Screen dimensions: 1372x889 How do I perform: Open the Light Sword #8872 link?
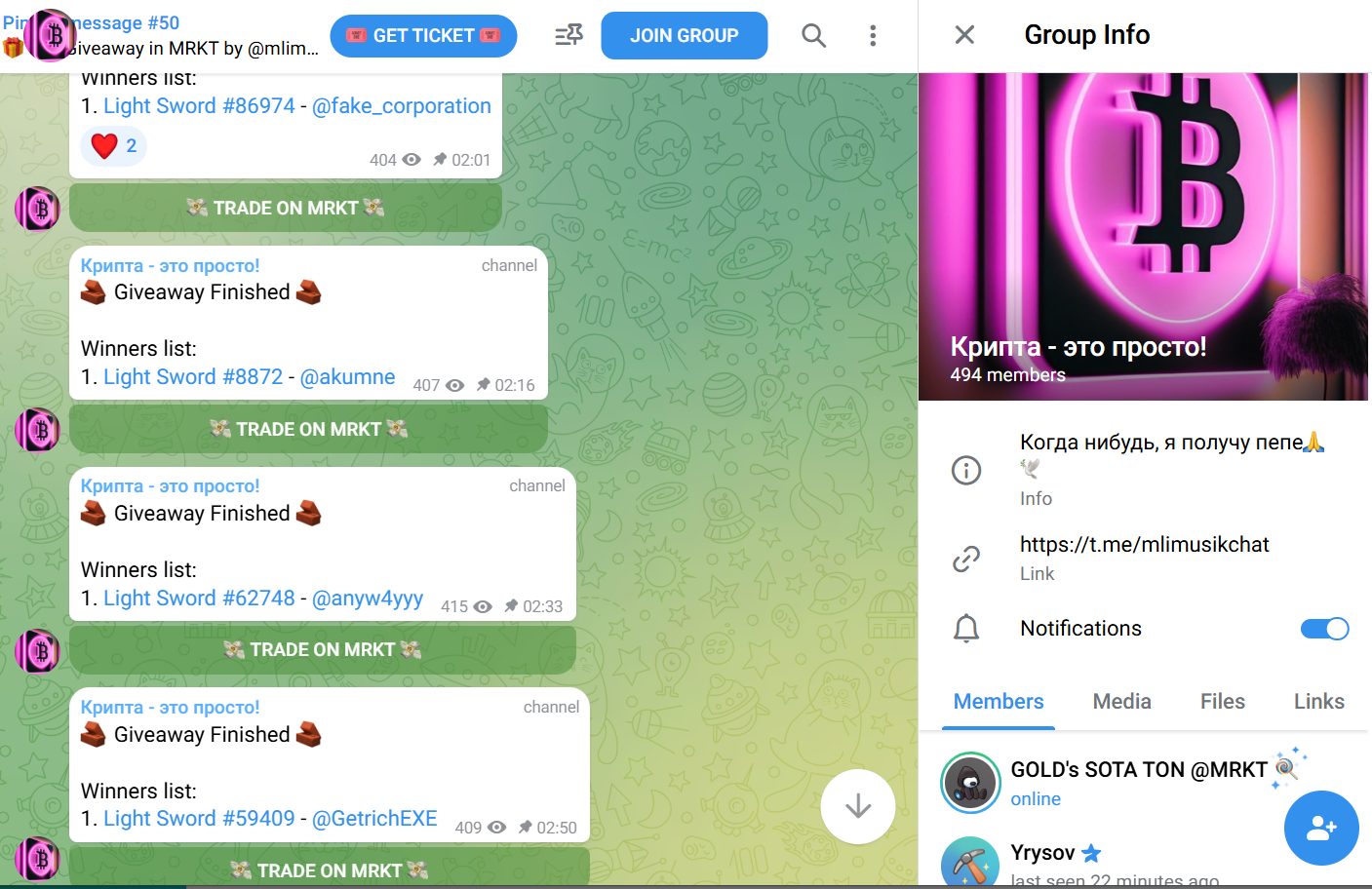click(x=193, y=377)
